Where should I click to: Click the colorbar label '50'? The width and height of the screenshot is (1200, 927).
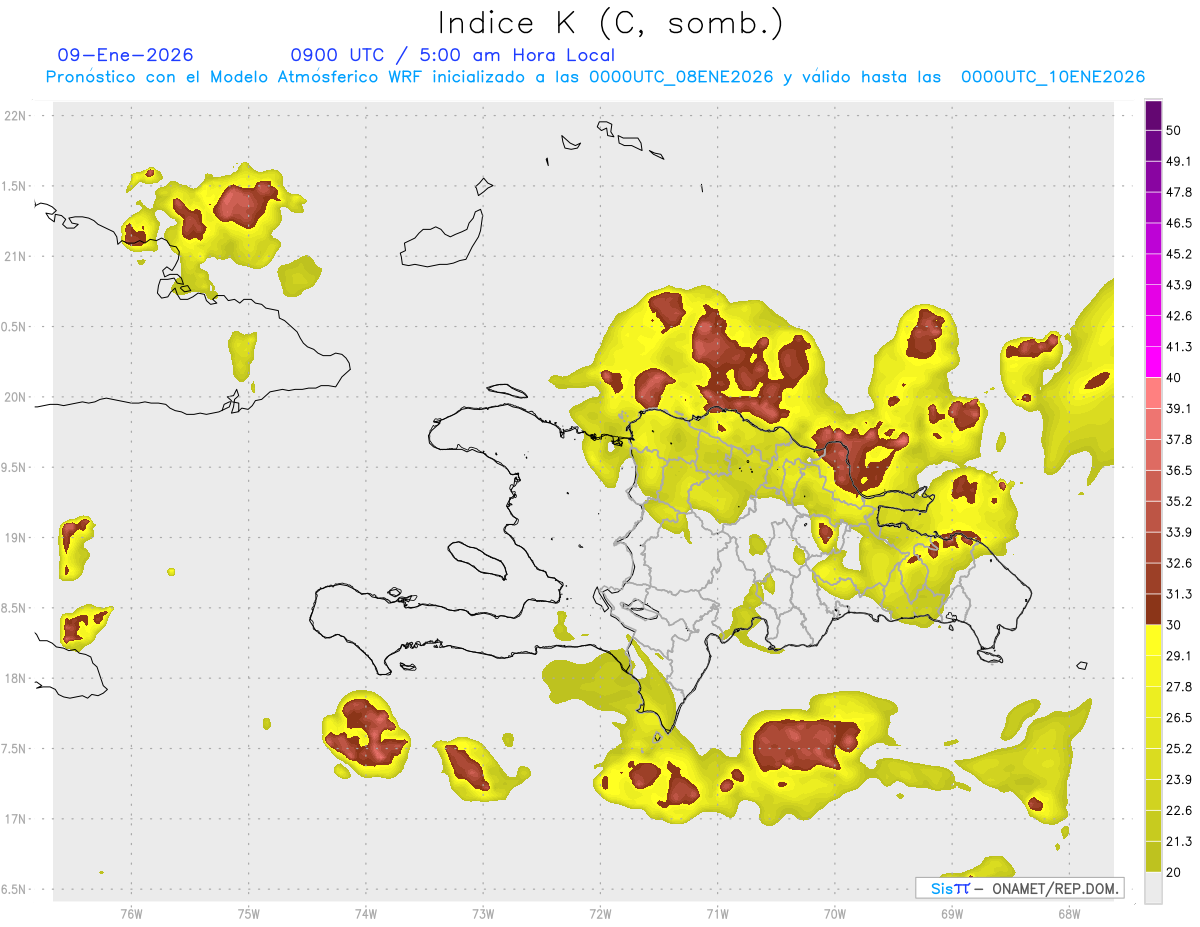pos(1174,130)
